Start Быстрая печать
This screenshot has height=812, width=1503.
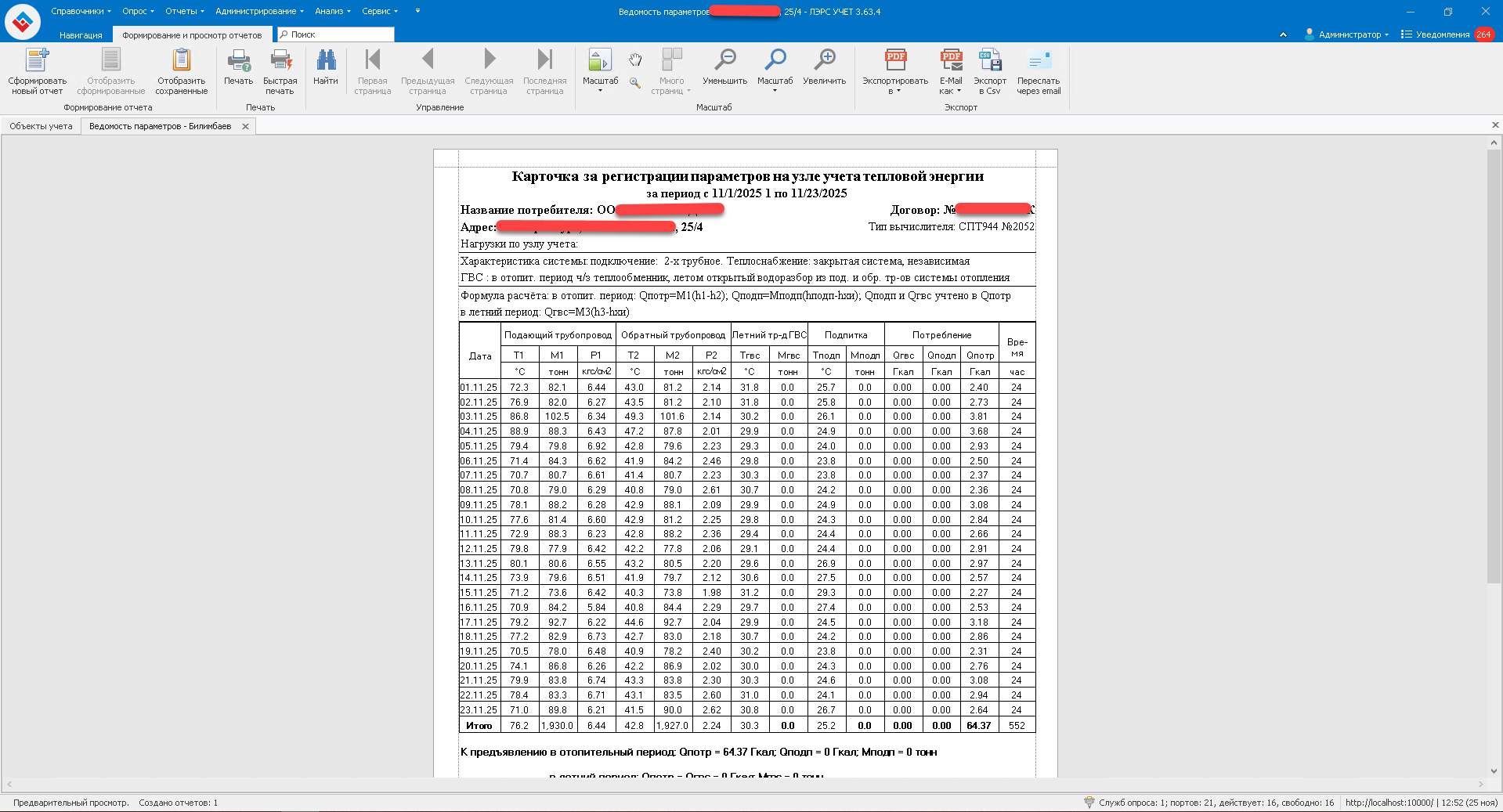[280, 61]
